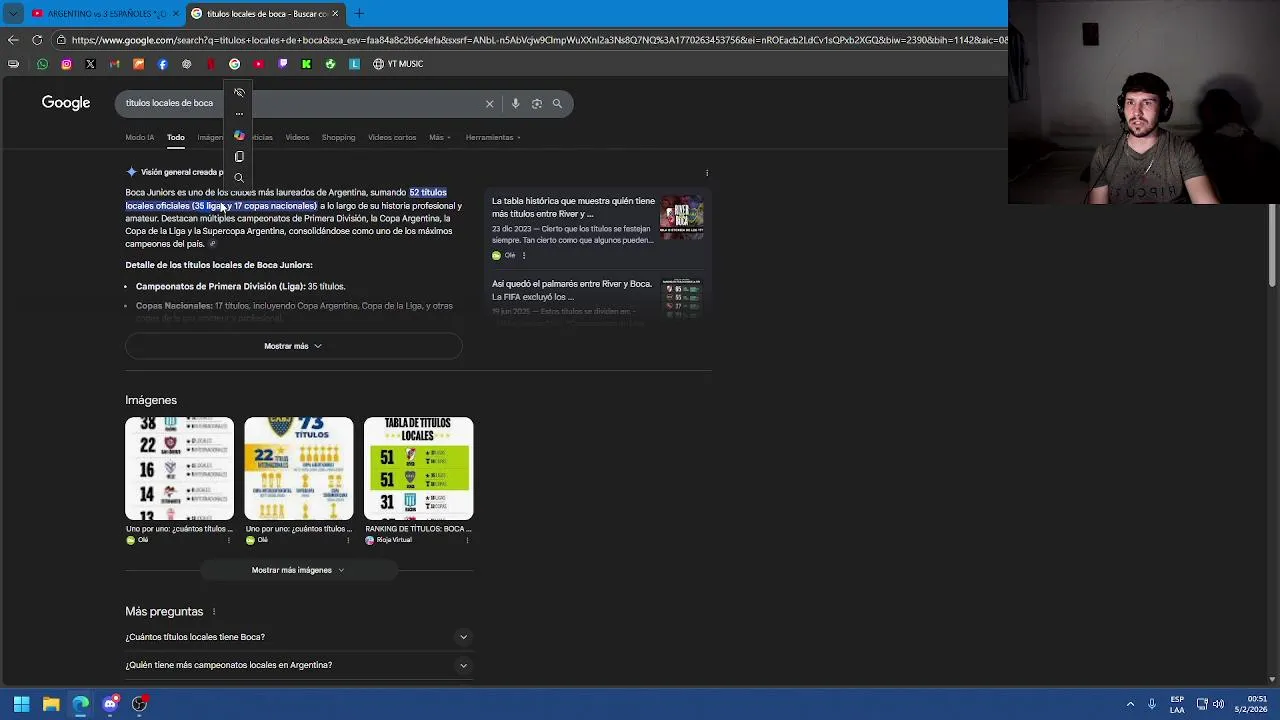
Task: Open OBS Studio from taskbar
Action: (140, 704)
